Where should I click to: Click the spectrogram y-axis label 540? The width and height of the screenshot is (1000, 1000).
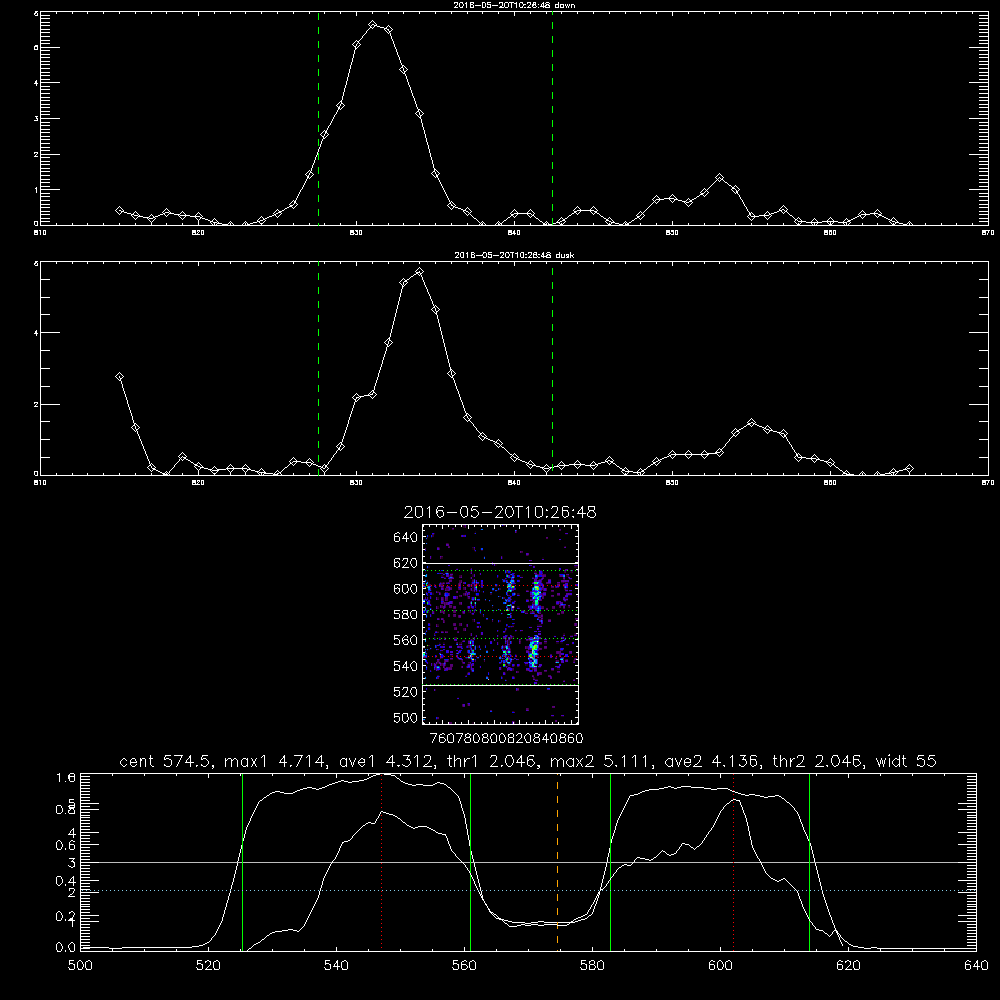[x=406, y=666]
